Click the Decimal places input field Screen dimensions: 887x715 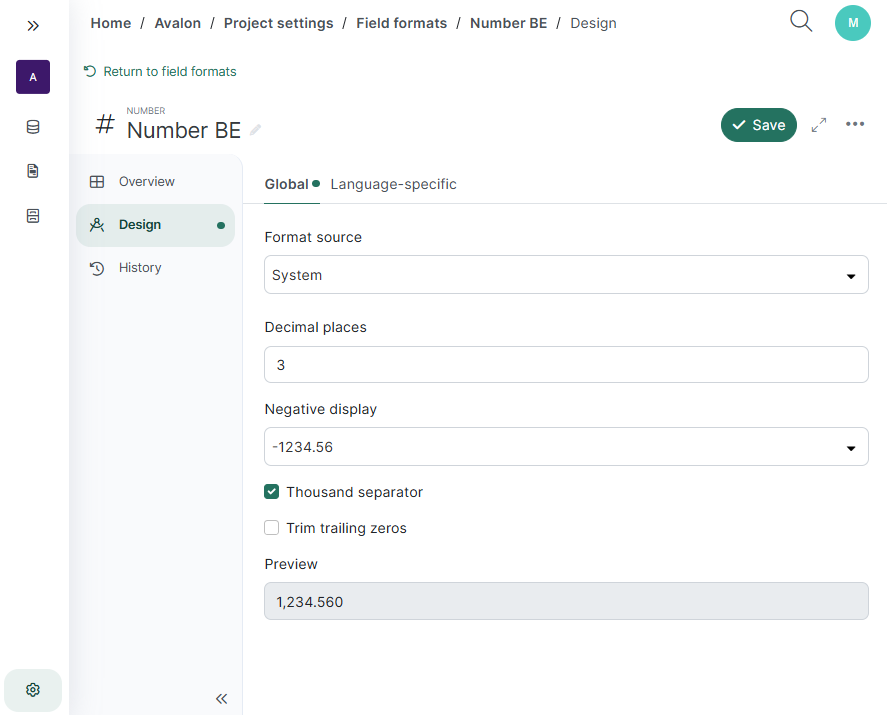coord(566,365)
